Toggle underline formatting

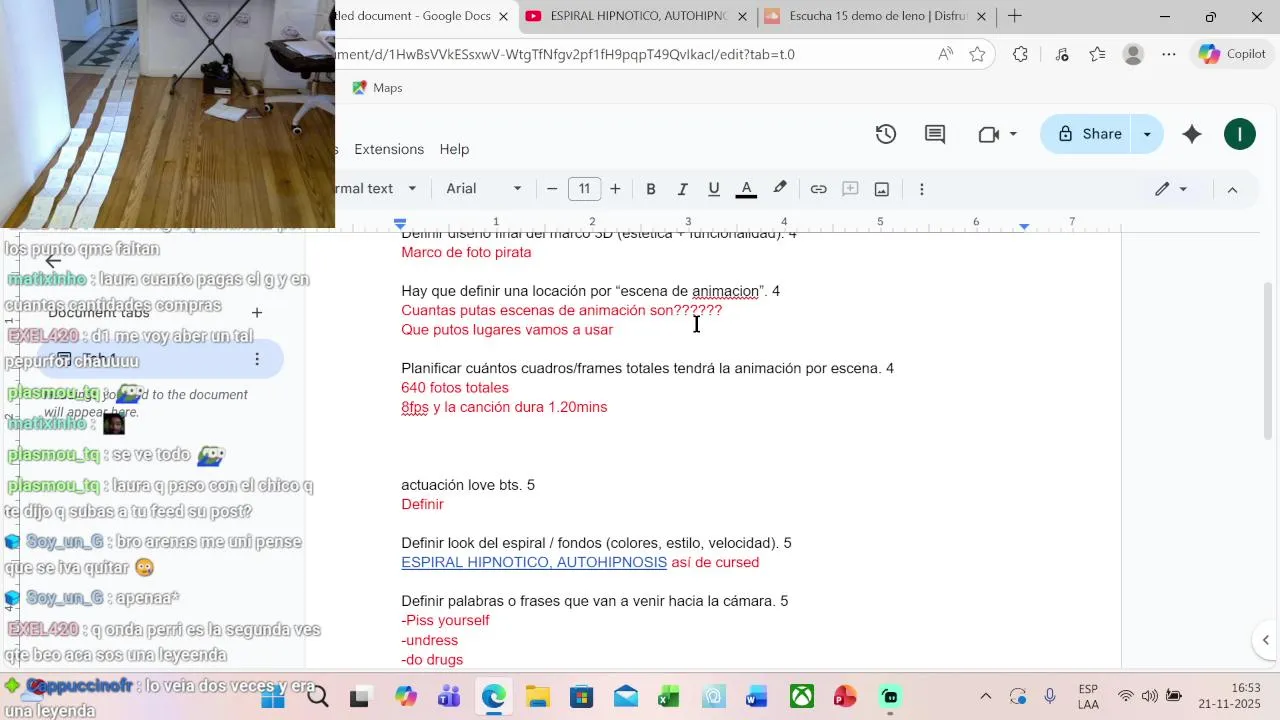click(x=714, y=189)
